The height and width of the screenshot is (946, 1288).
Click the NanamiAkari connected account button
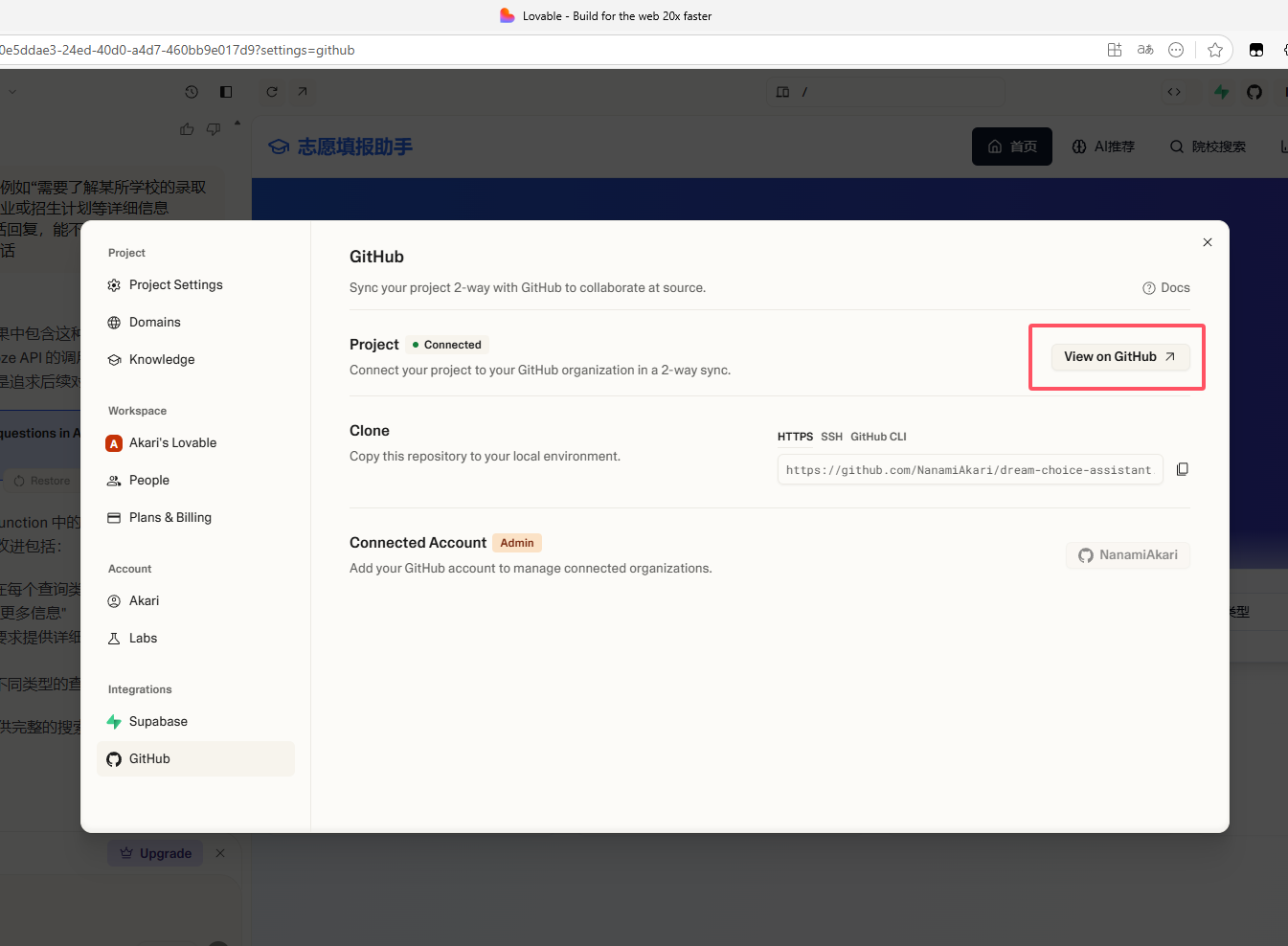coord(1128,555)
